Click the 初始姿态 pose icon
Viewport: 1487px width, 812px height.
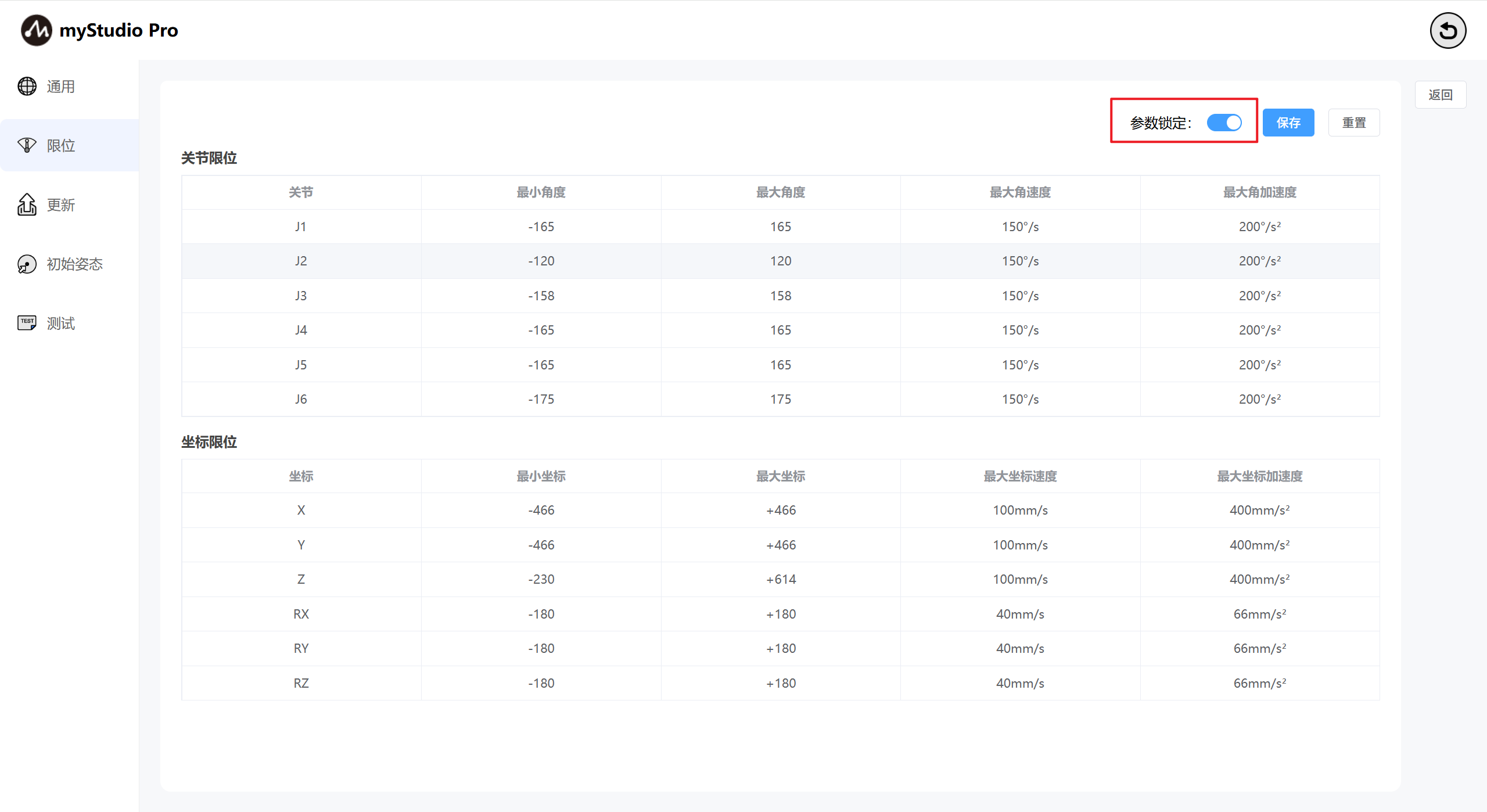pyautogui.click(x=27, y=264)
